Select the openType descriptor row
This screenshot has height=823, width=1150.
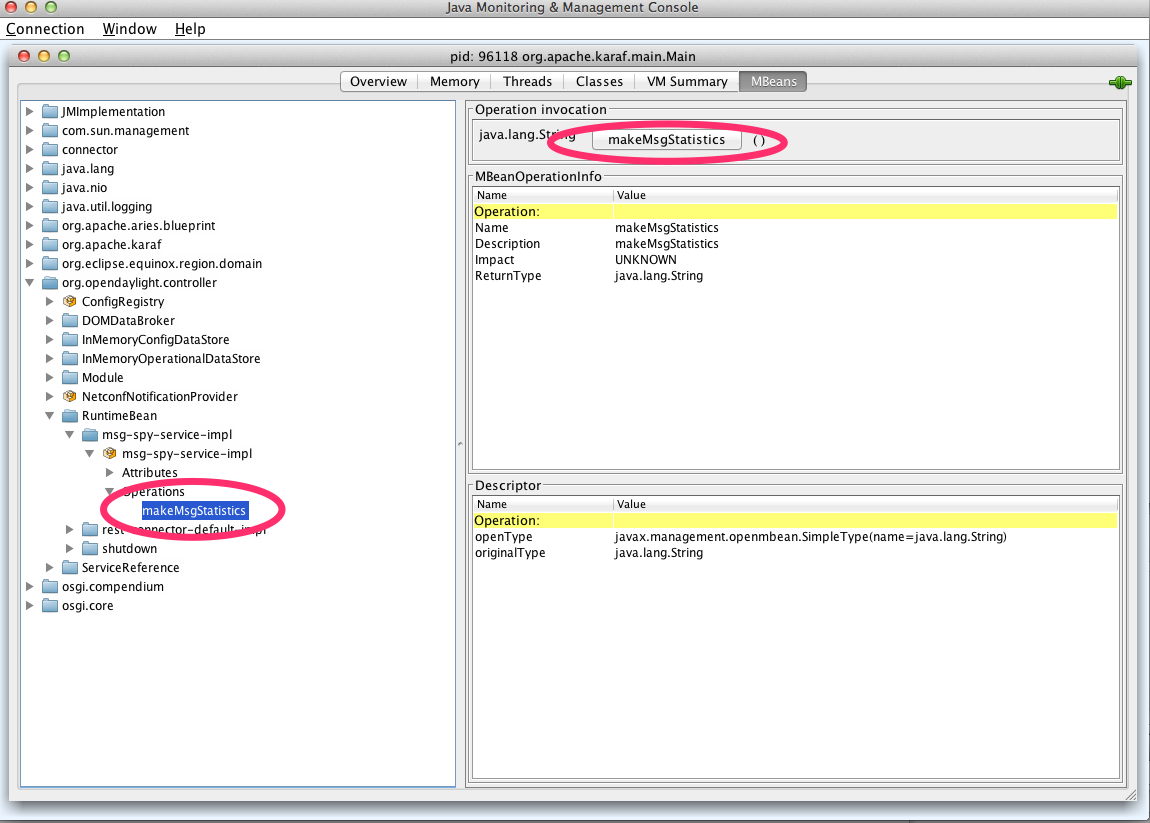795,537
